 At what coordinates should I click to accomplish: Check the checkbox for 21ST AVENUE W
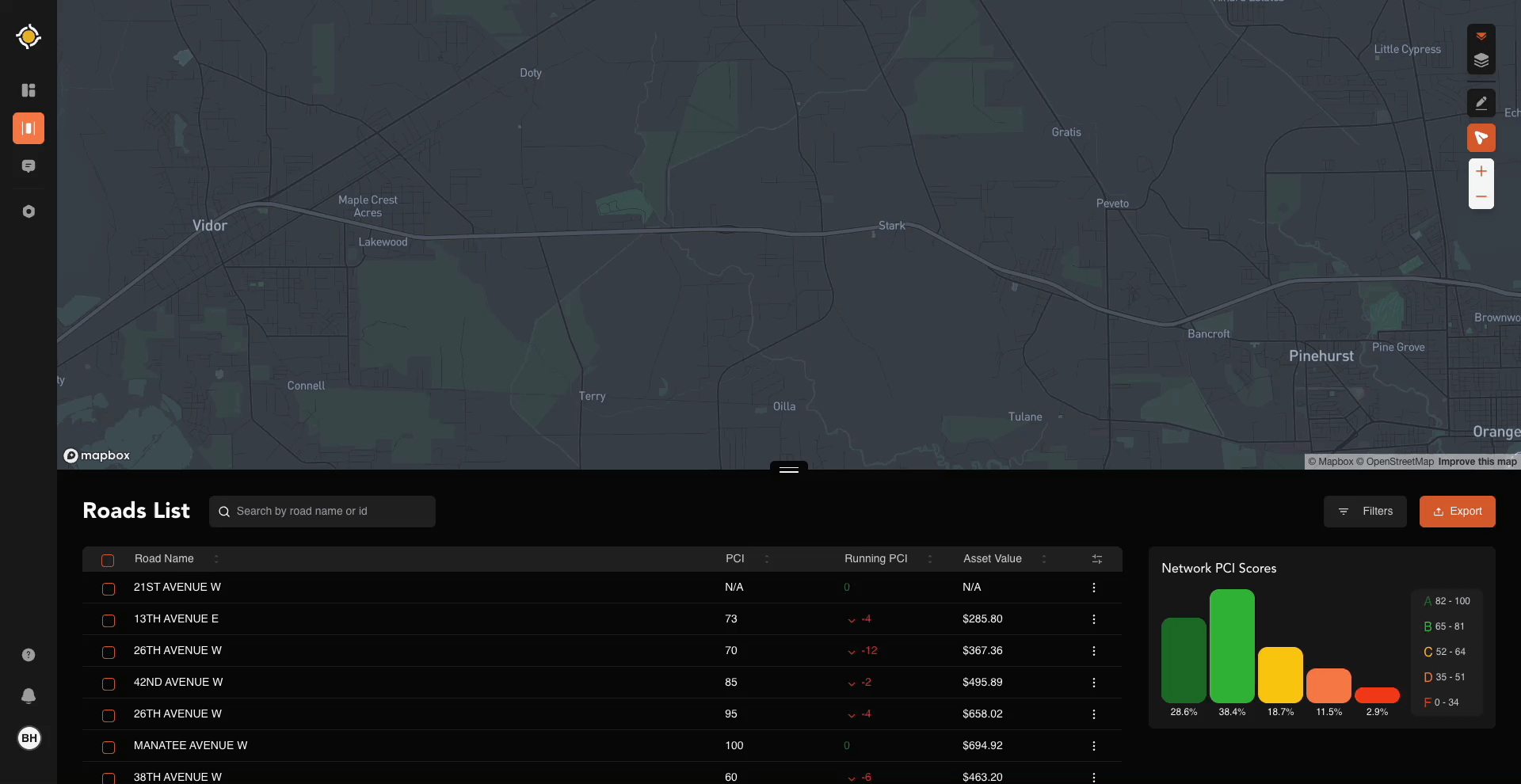[x=108, y=588]
